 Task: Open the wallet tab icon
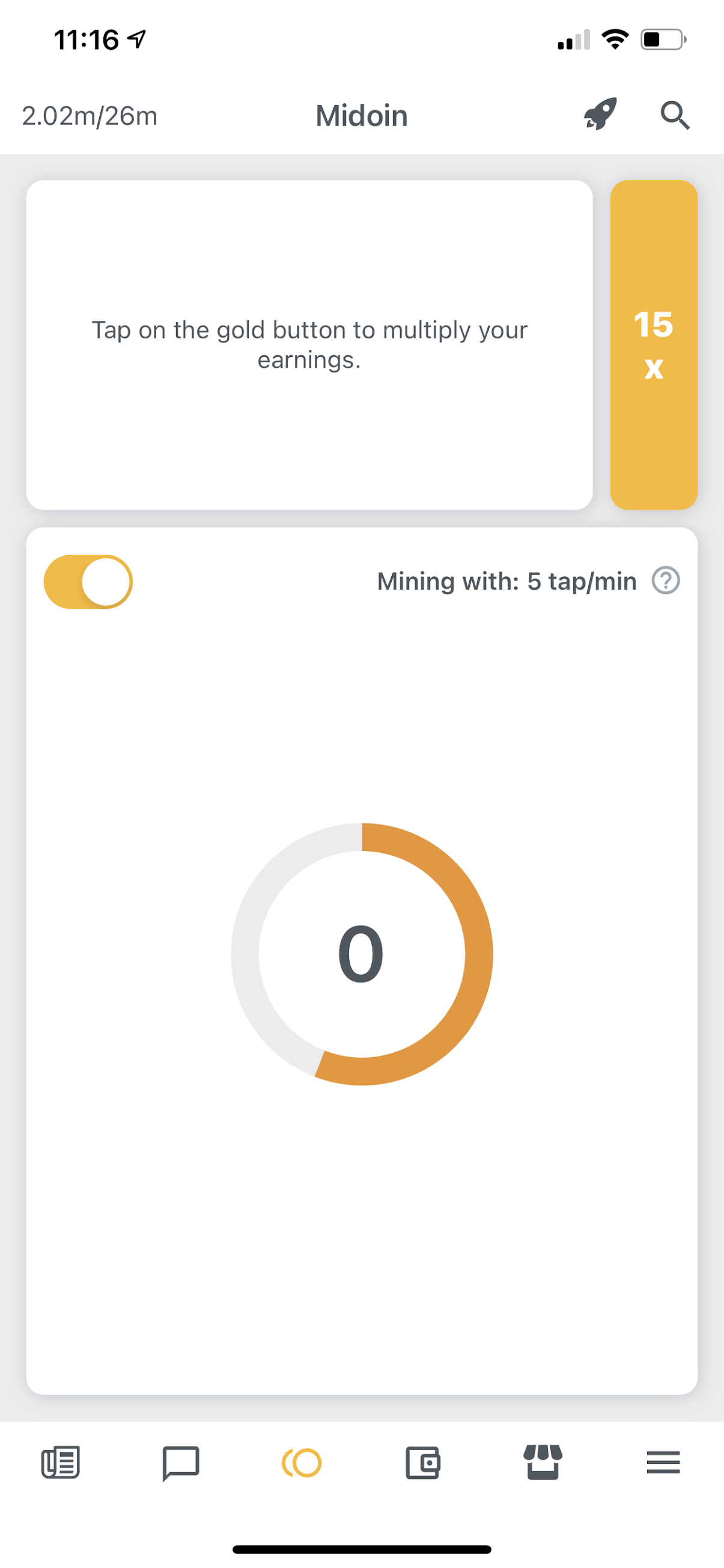point(422,1462)
